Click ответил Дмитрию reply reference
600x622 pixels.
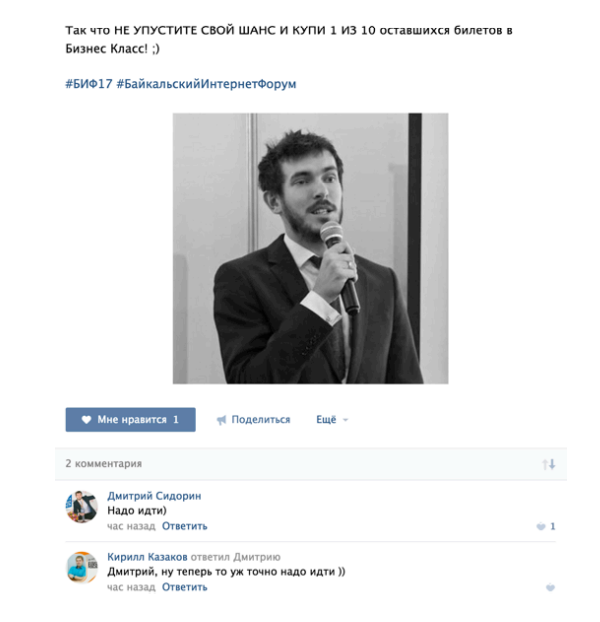tap(235, 557)
